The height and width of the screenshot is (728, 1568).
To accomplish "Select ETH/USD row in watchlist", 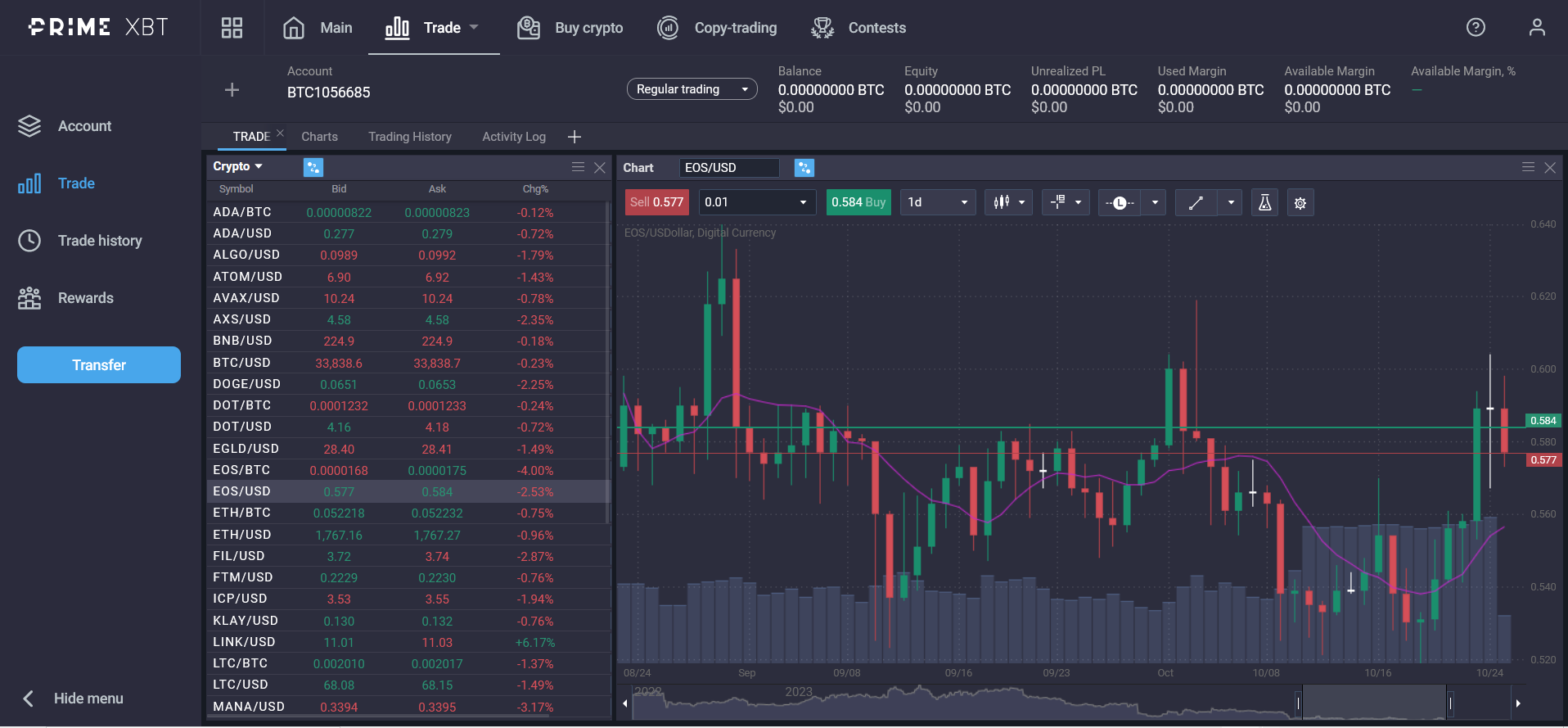I will point(407,535).
